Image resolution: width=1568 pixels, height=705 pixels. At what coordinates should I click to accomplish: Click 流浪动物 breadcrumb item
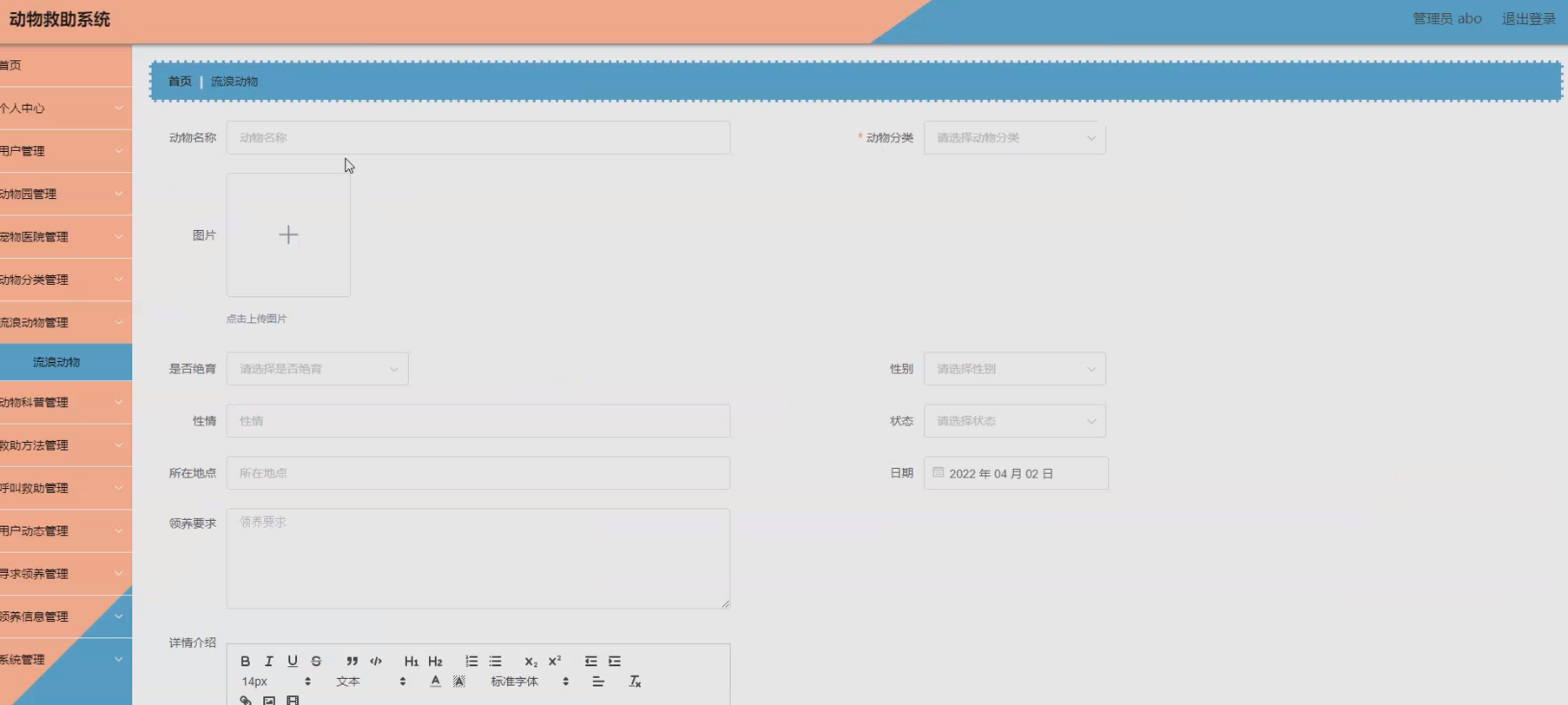(234, 82)
